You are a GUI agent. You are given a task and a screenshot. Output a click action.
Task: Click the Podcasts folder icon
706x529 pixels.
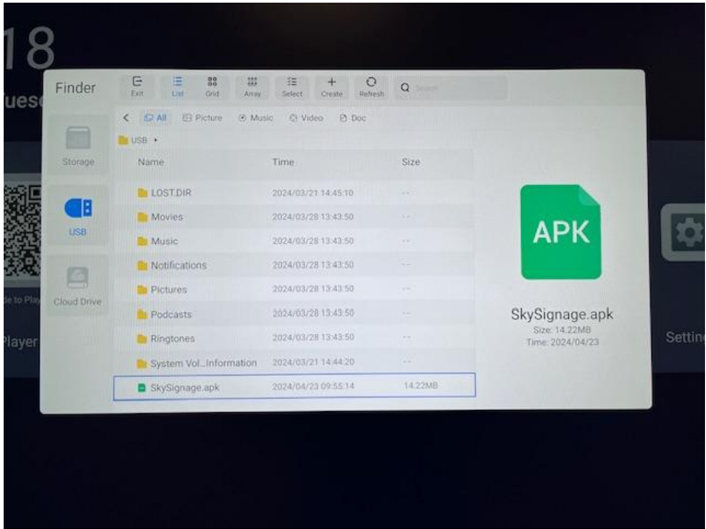coord(142,314)
